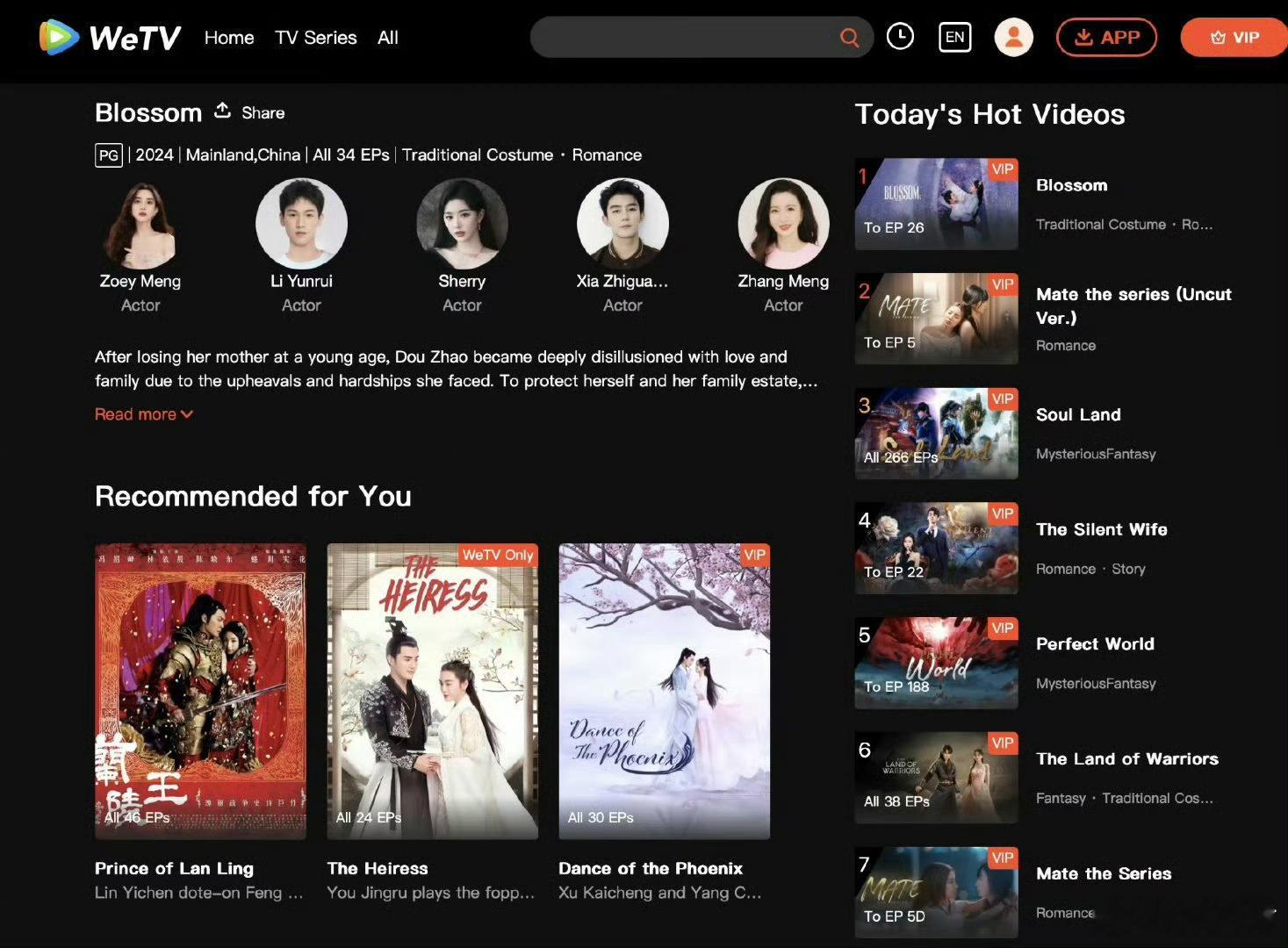Open Zhang Meng actor portrait
1288x948 pixels.
783,224
